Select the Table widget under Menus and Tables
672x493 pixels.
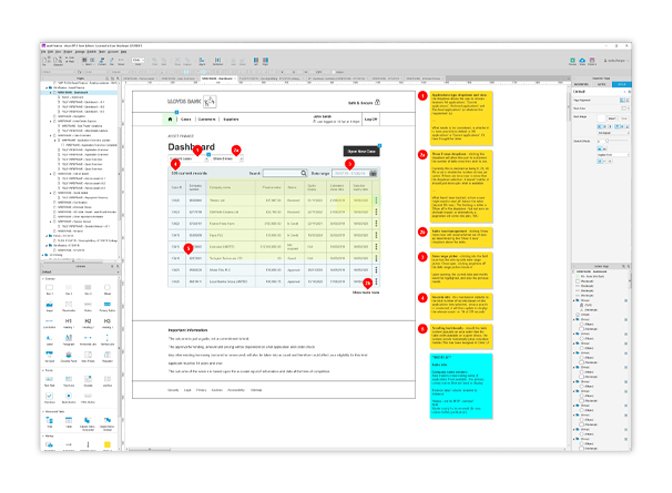click(69, 422)
